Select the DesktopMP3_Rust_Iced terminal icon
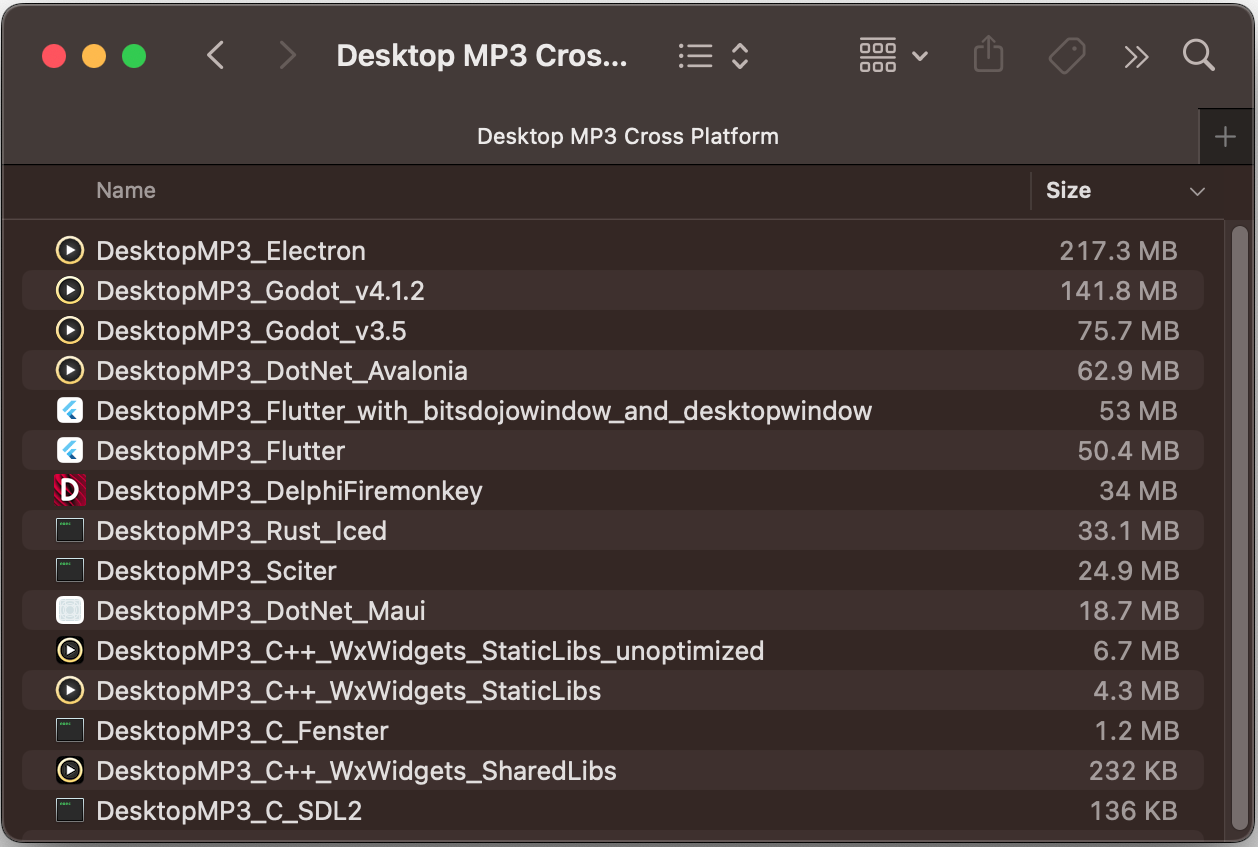The image size is (1258, 847). click(70, 530)
